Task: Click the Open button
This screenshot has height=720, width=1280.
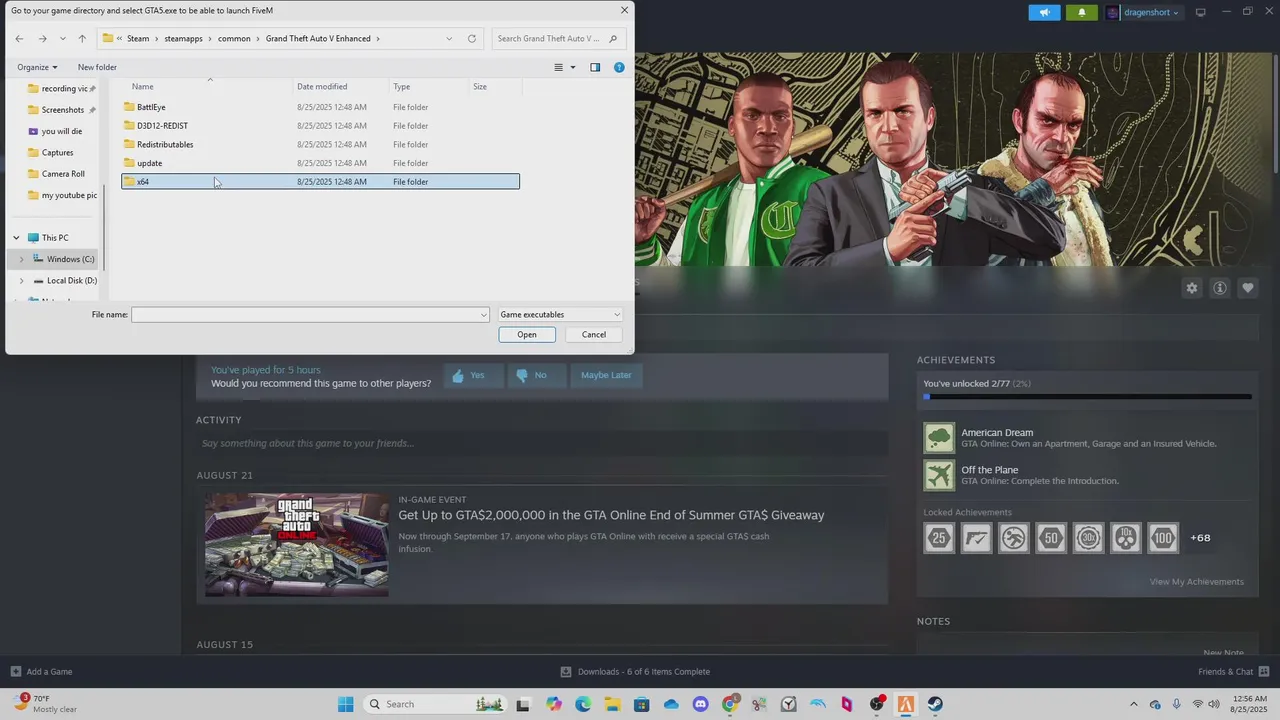Action: click(x=527, y=335)
